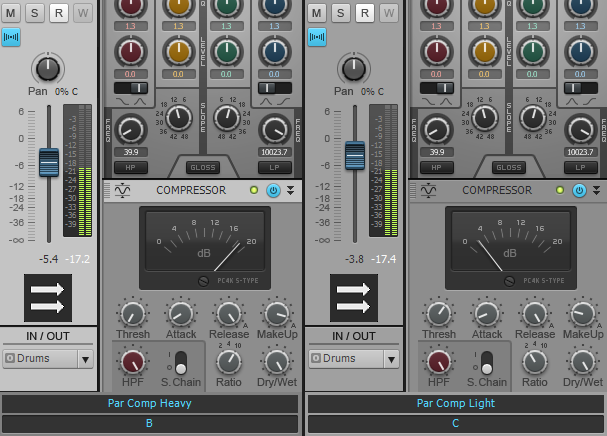Screen dimensions: 607x436
Task: Click Attack knob on Par Comp Heavy compressor
Action: [x=181, y=314]
